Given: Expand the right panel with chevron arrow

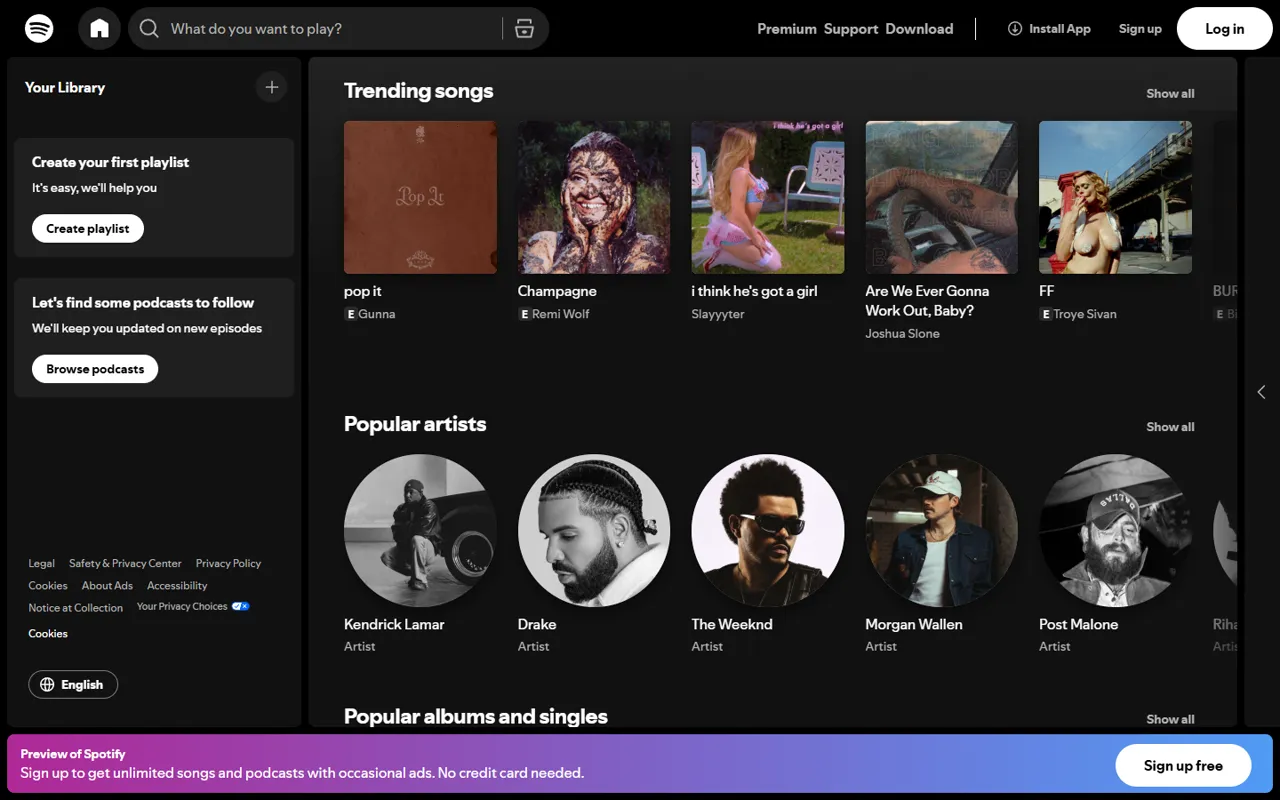Looking at the screenshot, I should [x=1261, y=392].
